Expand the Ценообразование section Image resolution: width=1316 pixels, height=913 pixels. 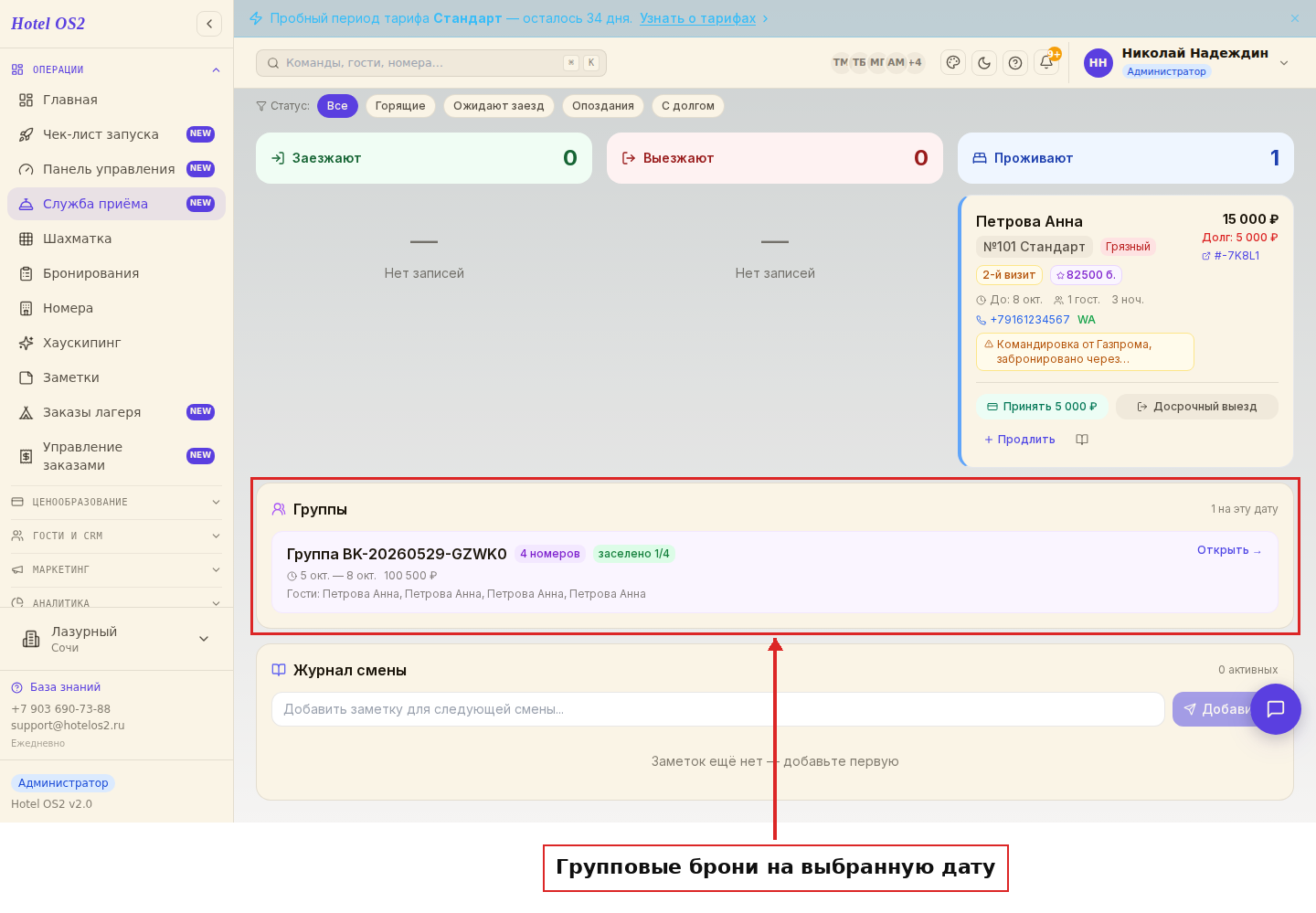(116, 502)
